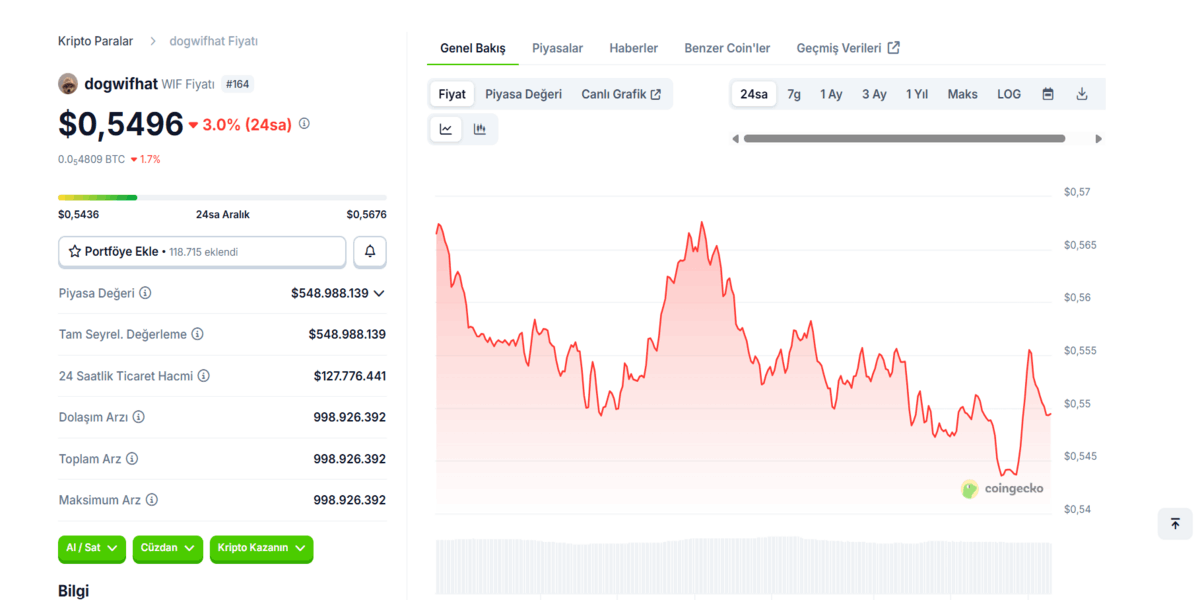Select the line chart view icon
This screenshot has width=1200, height=600.
pos(446,129)
